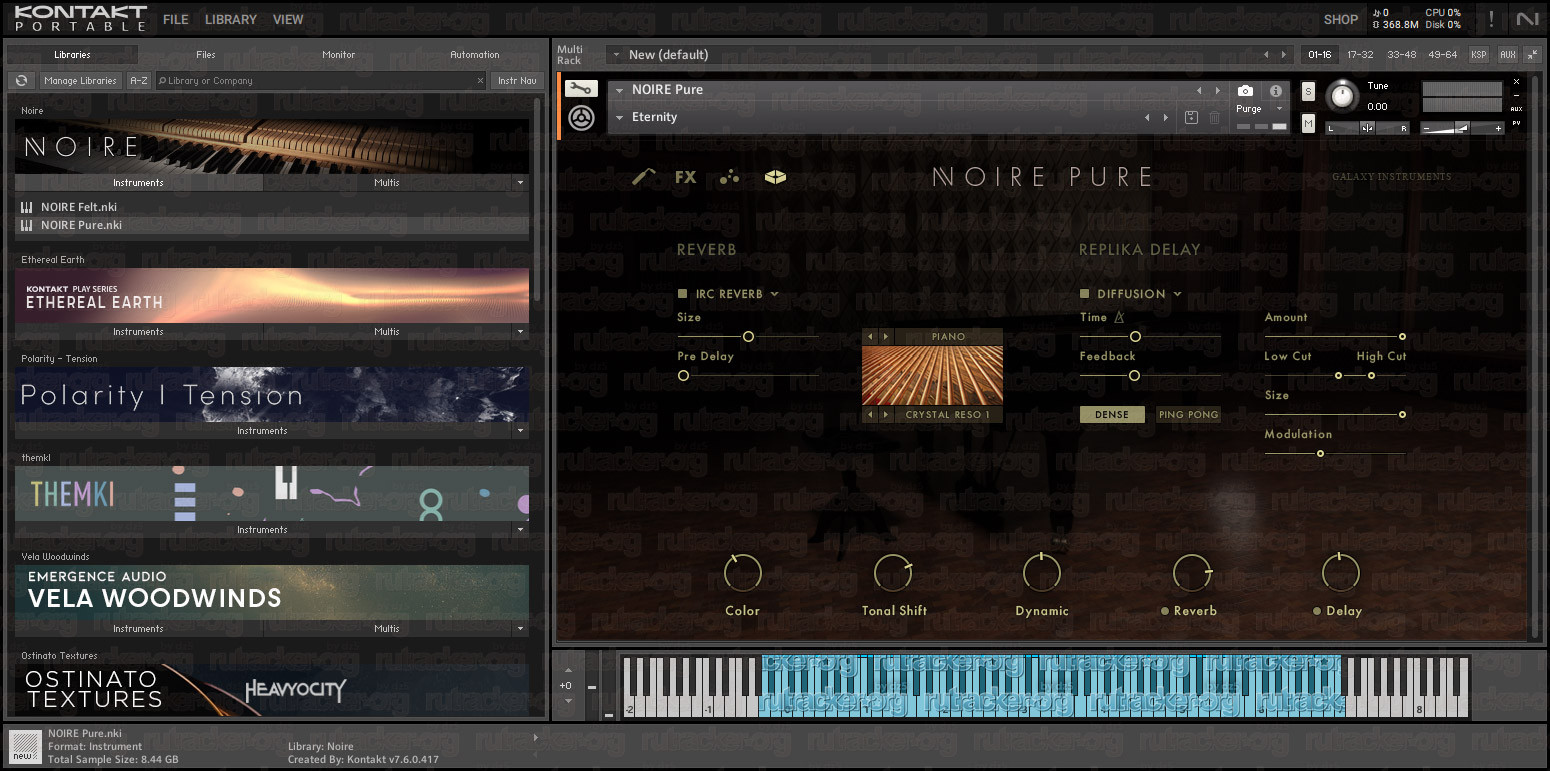Screen dimensions: 1550x771
Task: Switch to the Files tab
Action: click(205, 55)
